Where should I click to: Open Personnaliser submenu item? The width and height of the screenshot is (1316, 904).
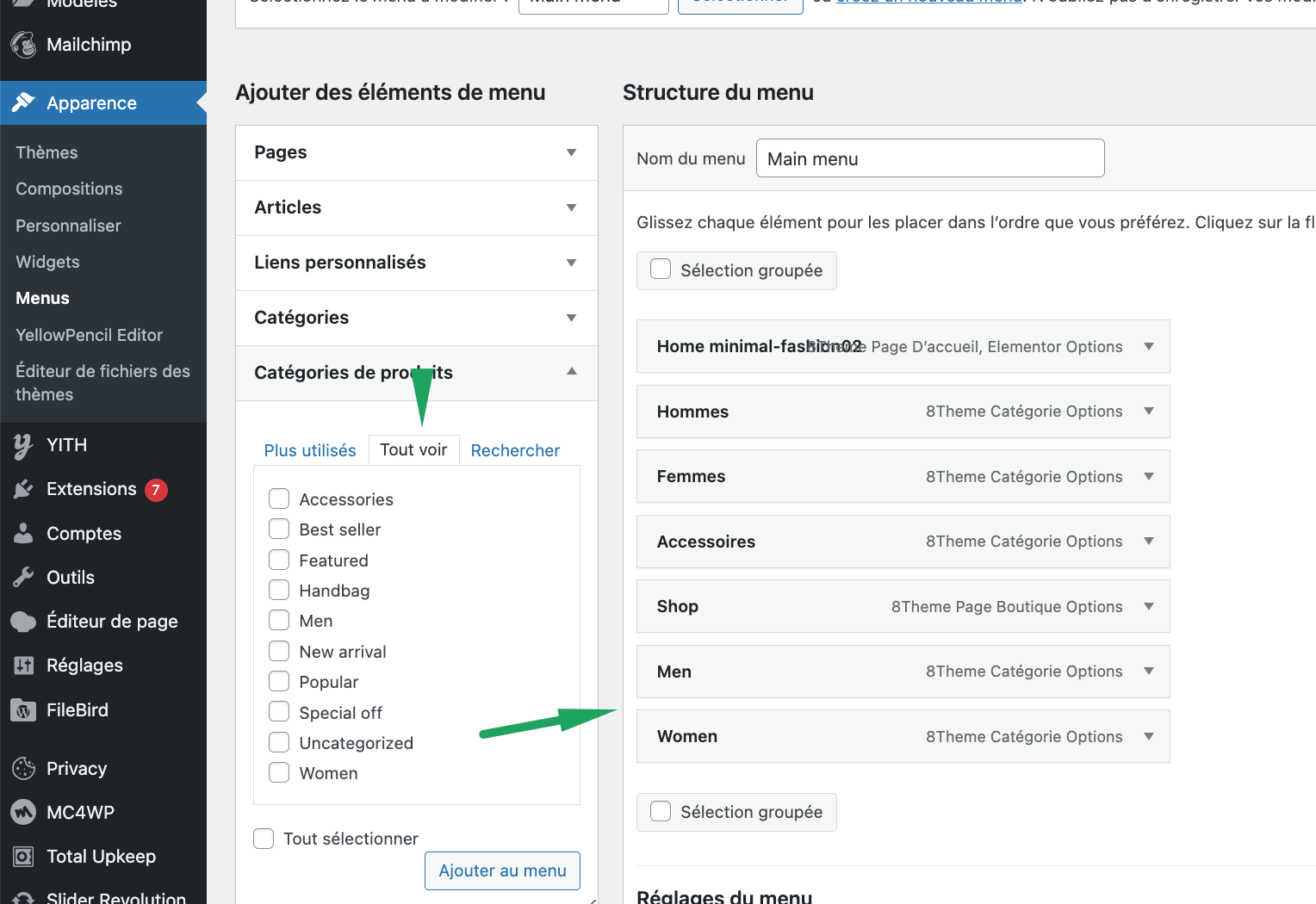(68, 226)
